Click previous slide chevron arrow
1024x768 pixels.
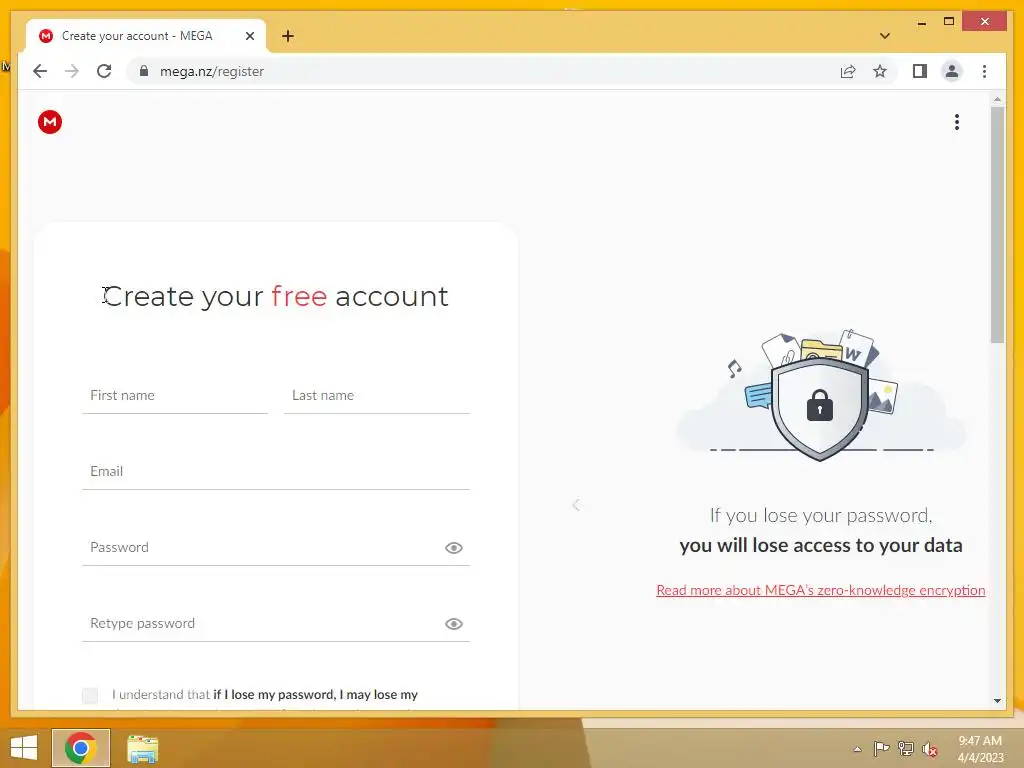tap(576, 505)
